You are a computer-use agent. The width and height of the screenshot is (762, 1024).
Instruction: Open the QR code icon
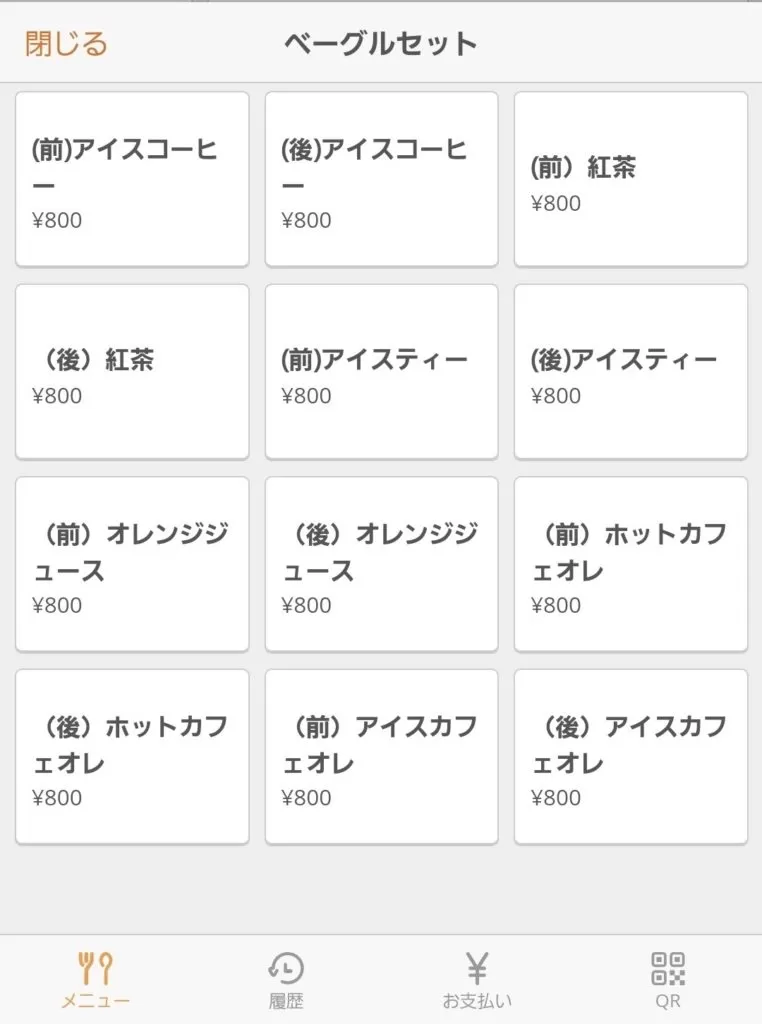[x=668, y=968]
